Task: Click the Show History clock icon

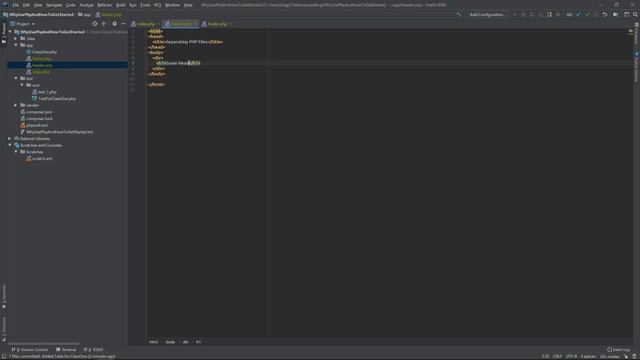Action: pos(596,14)
